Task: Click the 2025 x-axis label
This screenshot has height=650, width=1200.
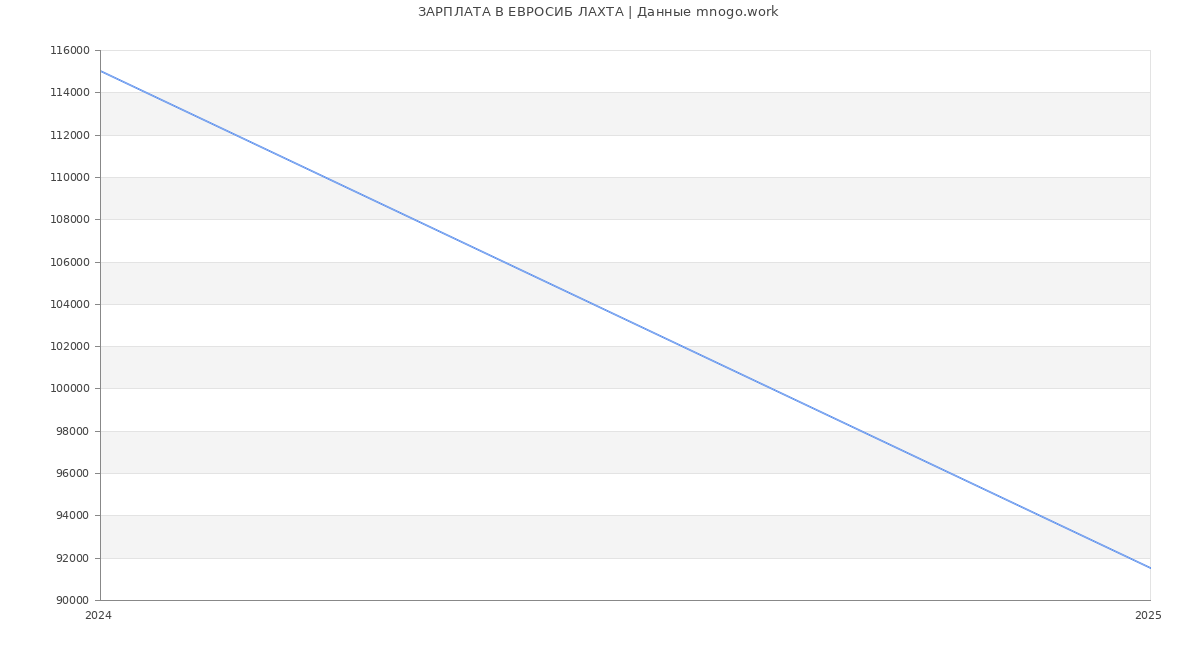Action: point(1148,616)
